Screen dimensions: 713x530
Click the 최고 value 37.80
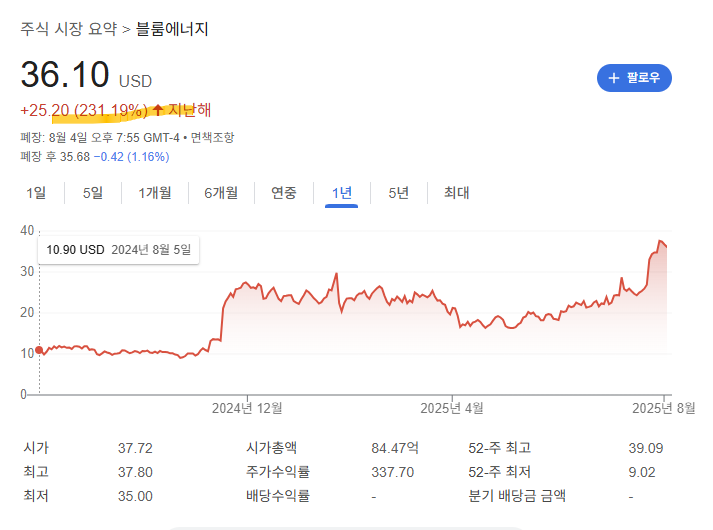tap(135, 472)
